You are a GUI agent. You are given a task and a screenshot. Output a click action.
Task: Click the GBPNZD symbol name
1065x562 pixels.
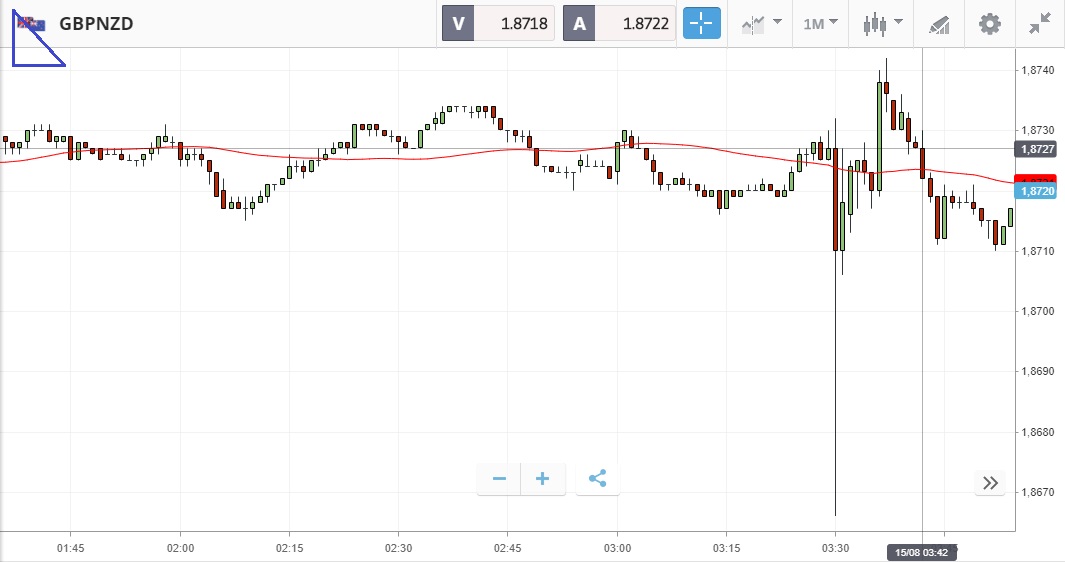pyautogui.click(x=97, y=23)
